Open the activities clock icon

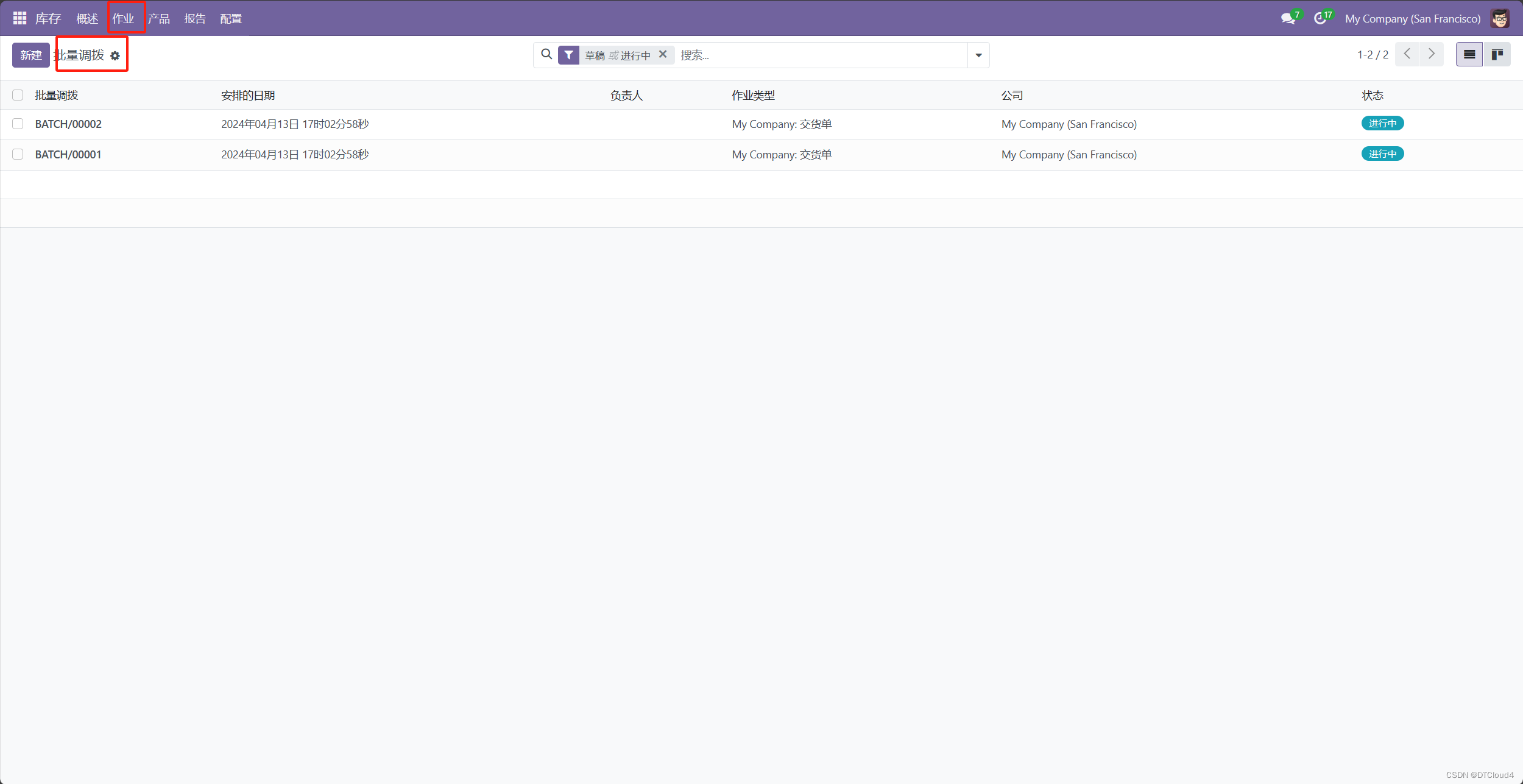tap(1320, 19)
